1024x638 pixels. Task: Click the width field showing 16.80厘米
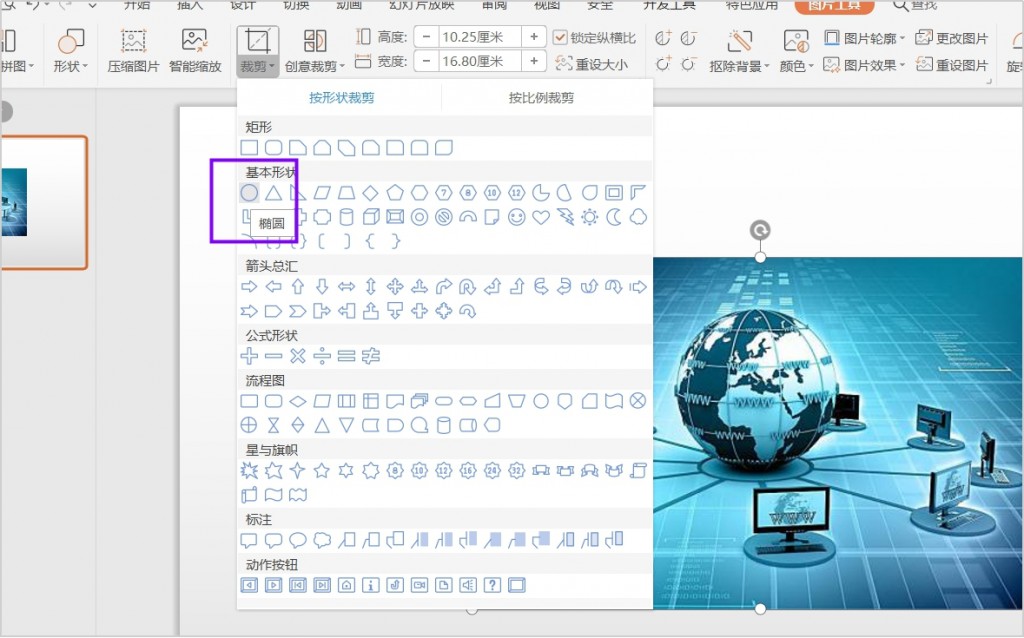point(479,61)
